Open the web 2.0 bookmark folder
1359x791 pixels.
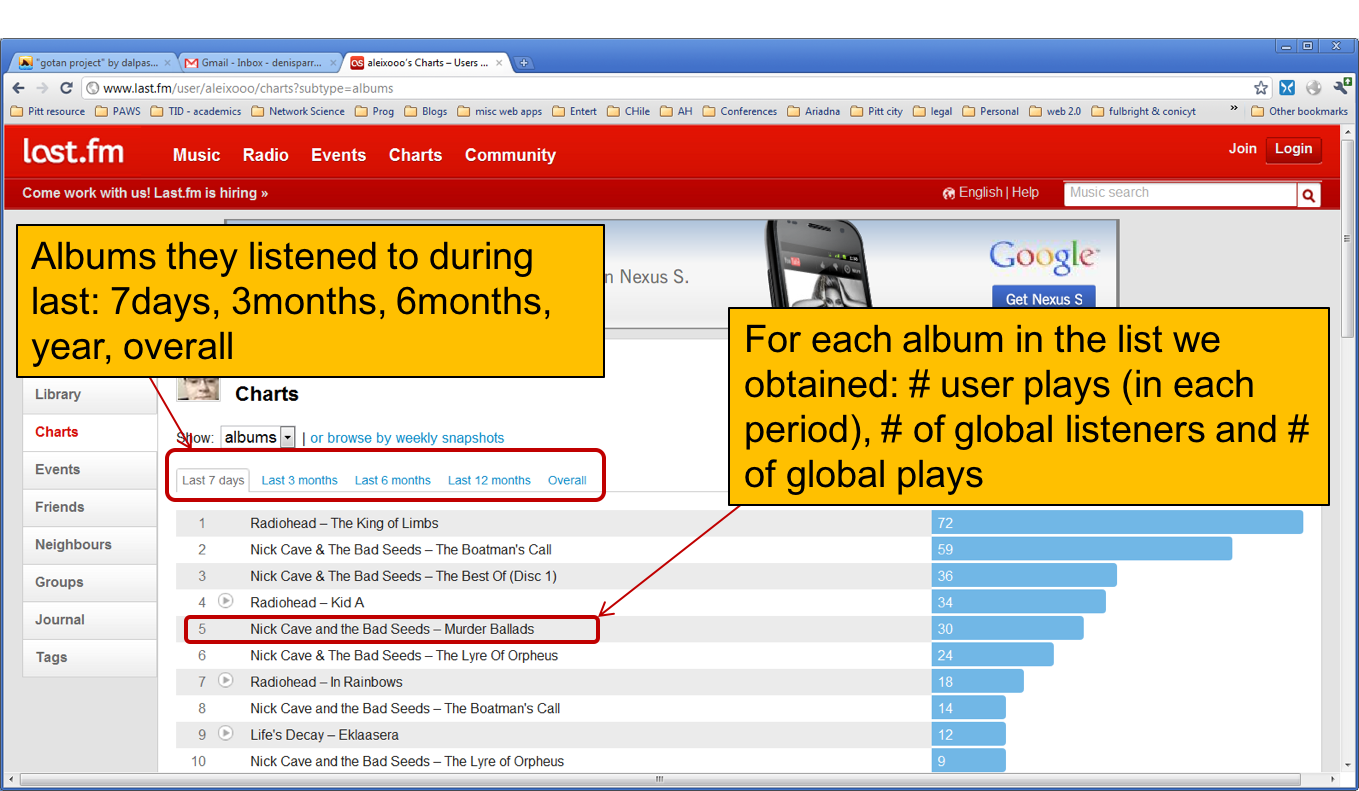(x=1055, y=111)
